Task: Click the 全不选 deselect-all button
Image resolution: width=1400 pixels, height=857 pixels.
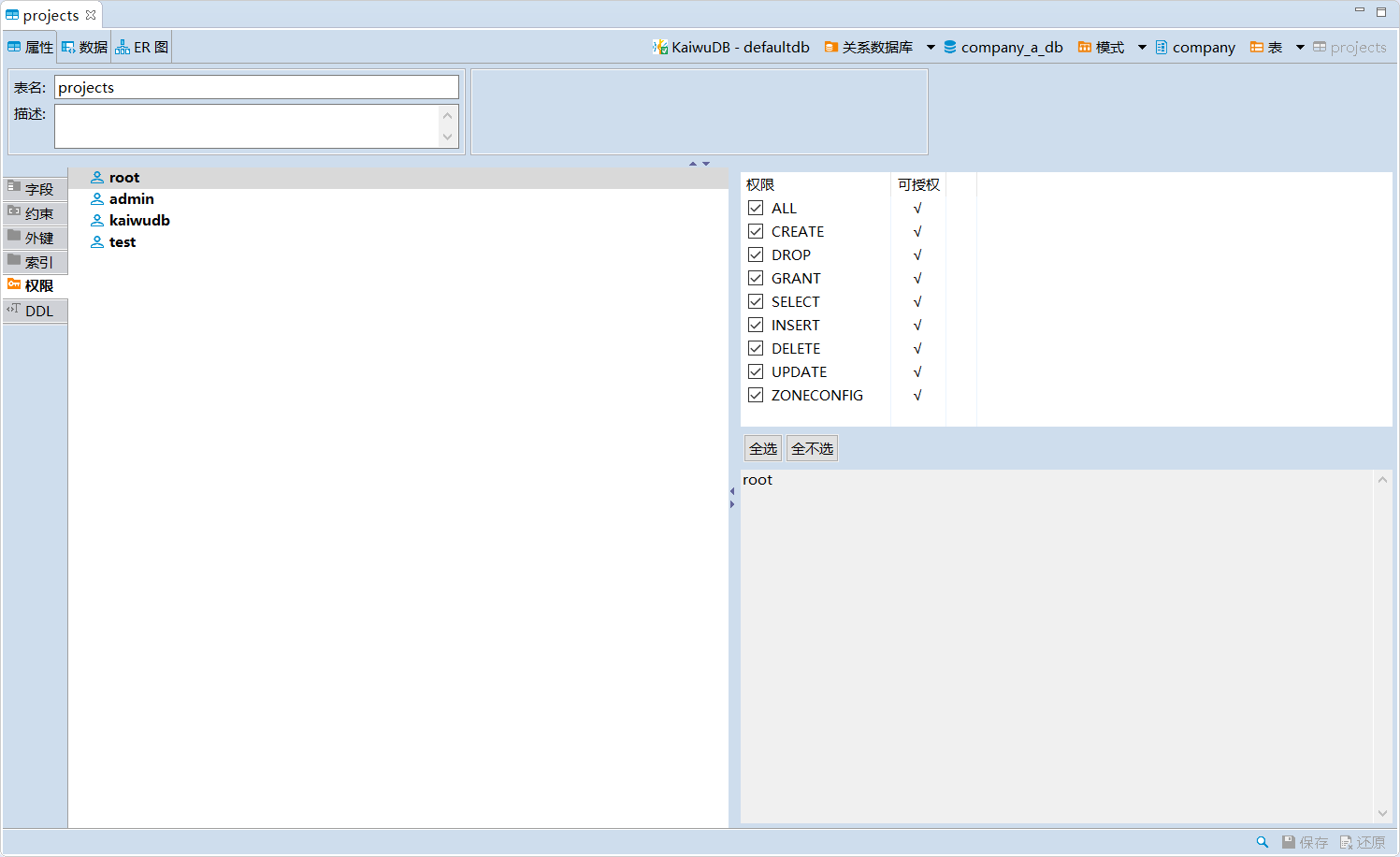Action: [812, 448]
